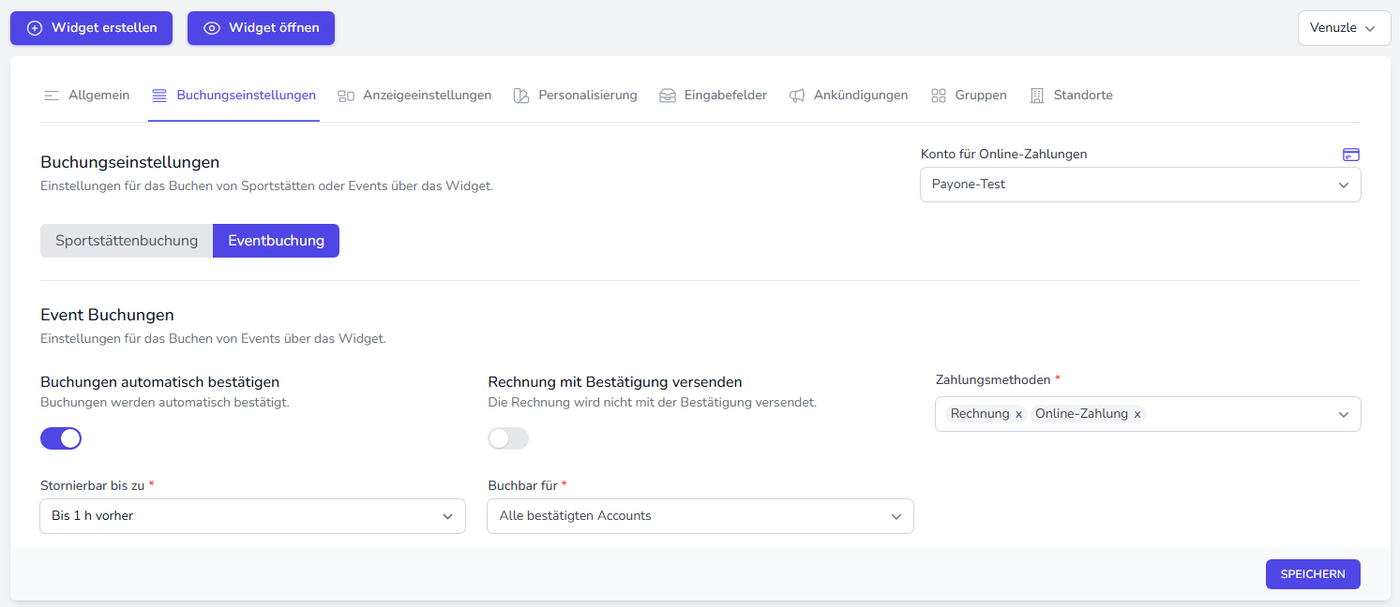This screenshot has width=1400, height=607.
Task: Click the Personalisierung palette icon
Action: coord(521,96)
